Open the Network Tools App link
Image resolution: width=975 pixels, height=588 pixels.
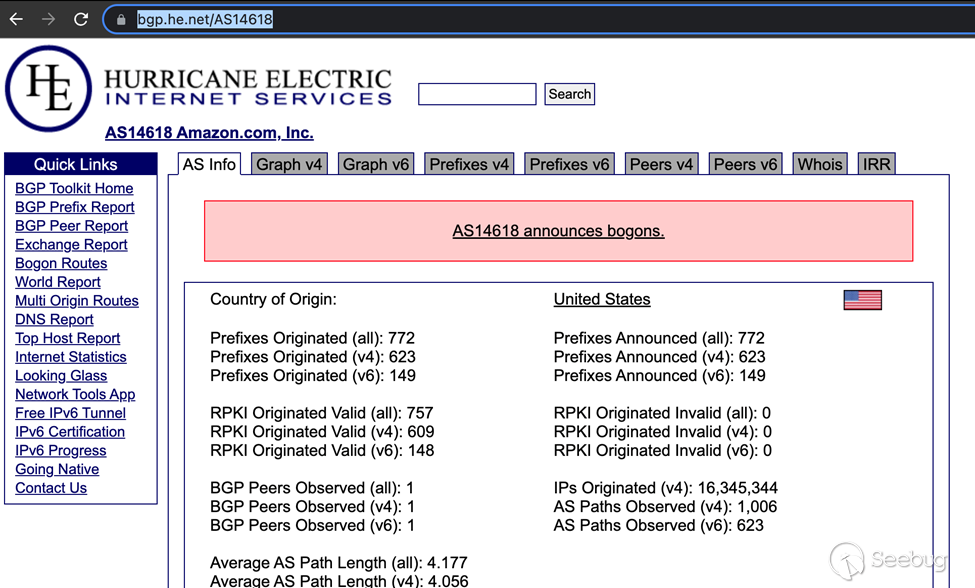[75, 394]
